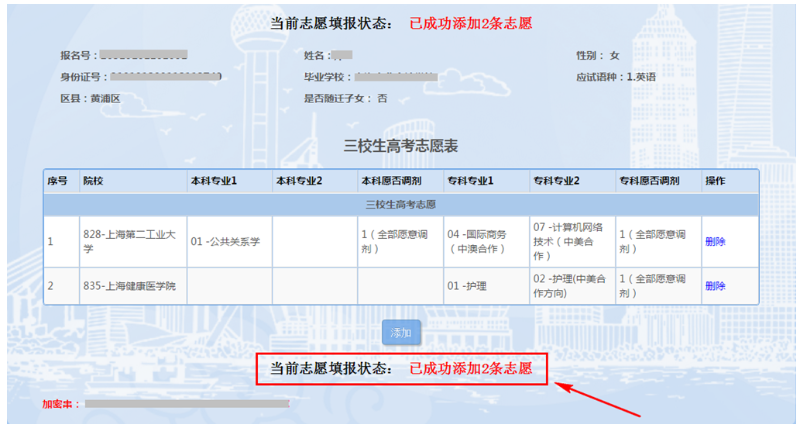The image size is (800, 428).
Task: Click the 三校生高考志愿表 title
Action: point(401,146)
